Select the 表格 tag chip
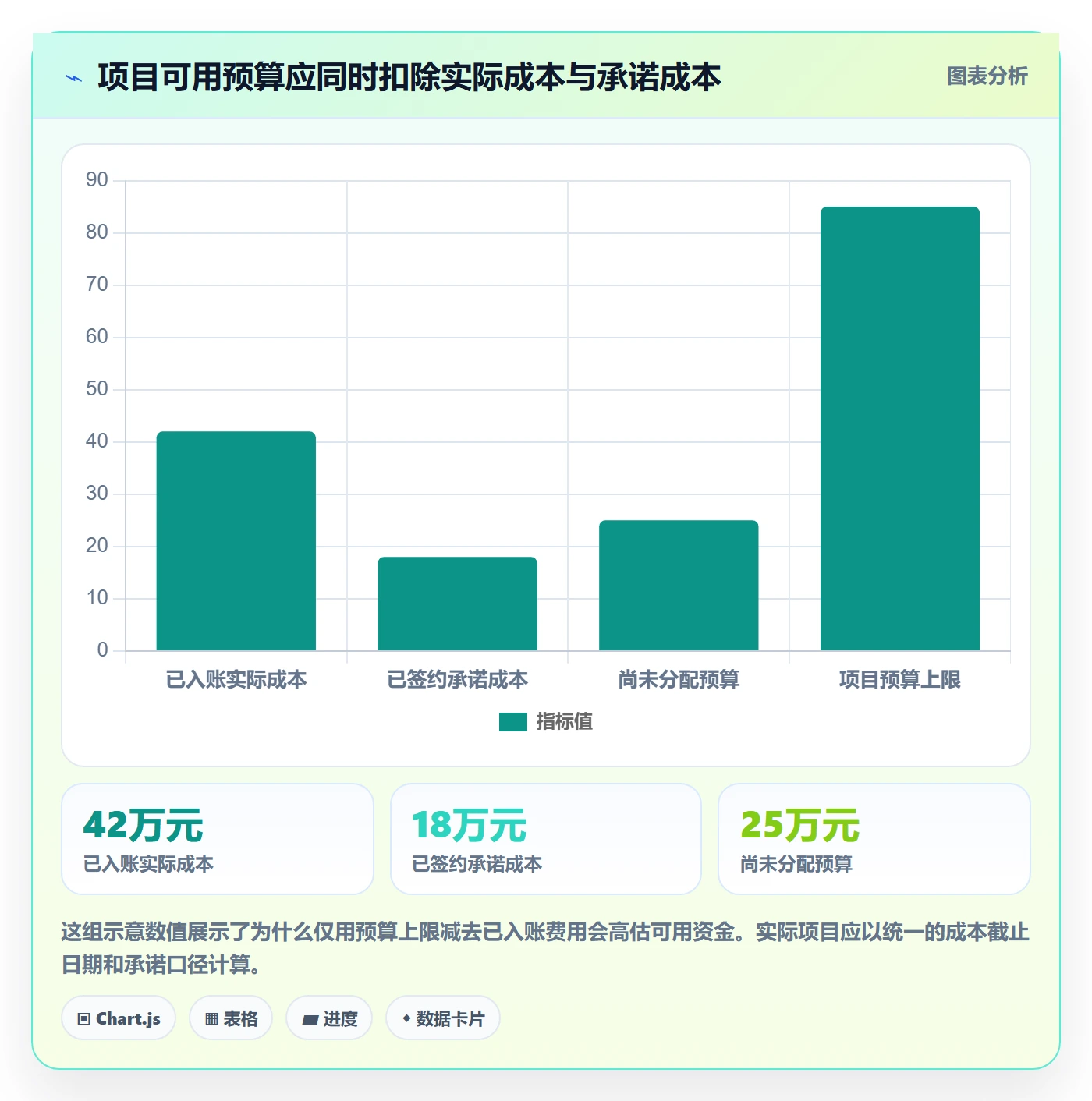The width and height of the screenshot is (1092, 1101). 231,1018
